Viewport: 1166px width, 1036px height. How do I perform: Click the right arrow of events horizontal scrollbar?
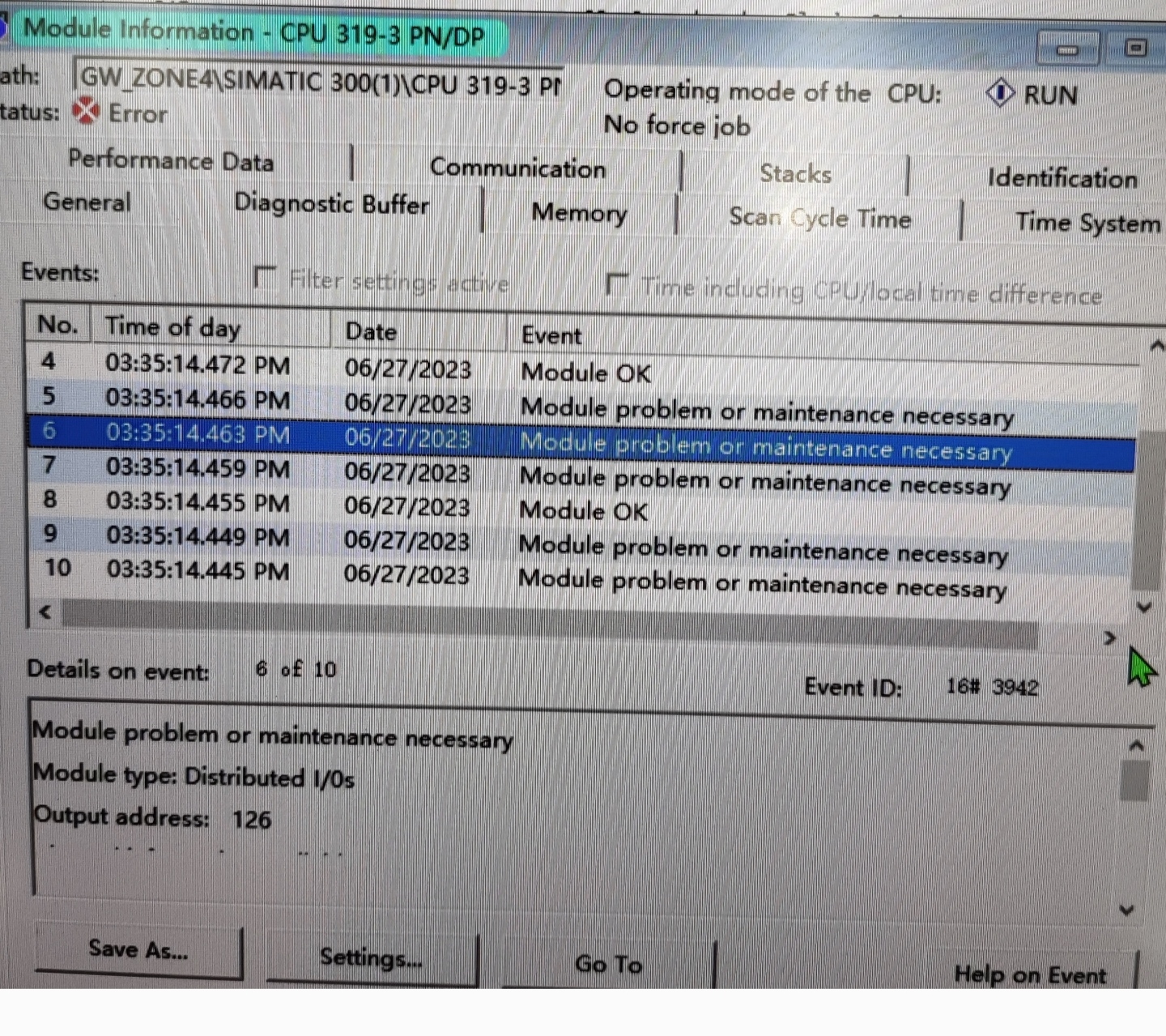(1109, 638)
